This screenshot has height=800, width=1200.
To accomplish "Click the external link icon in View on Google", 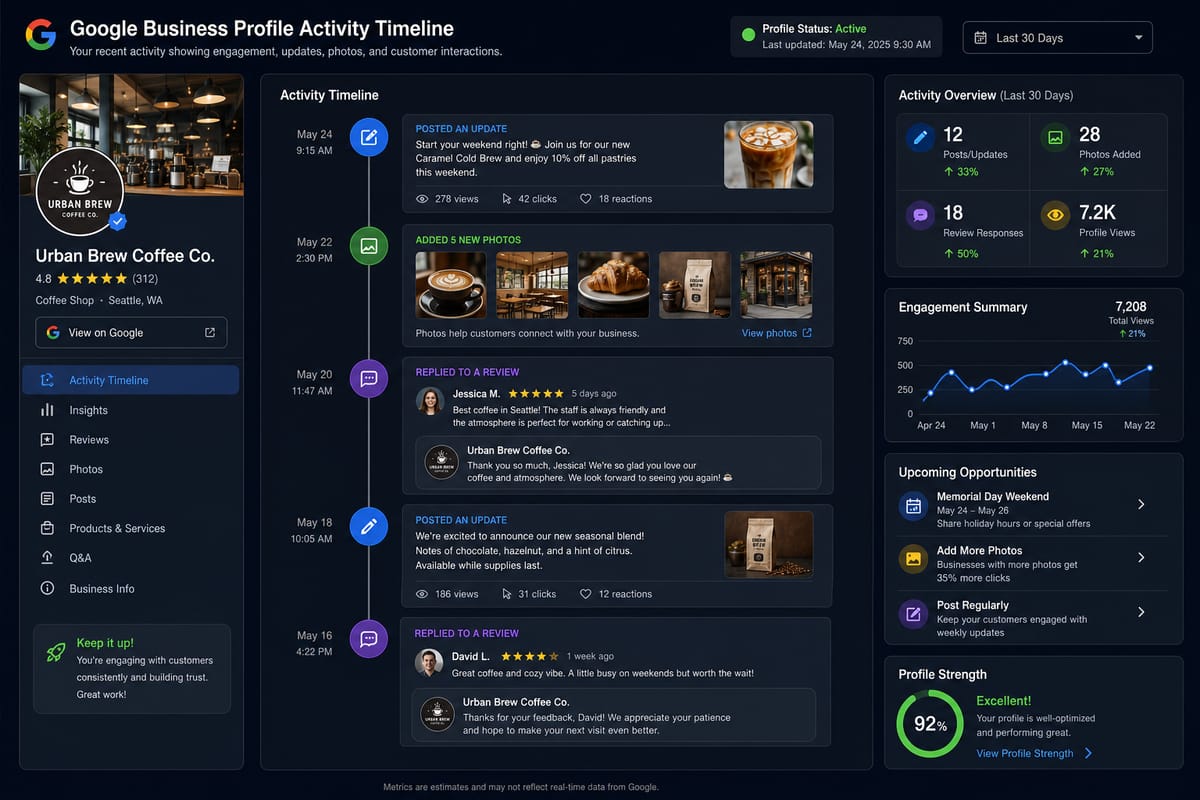I will coord(210,333).
